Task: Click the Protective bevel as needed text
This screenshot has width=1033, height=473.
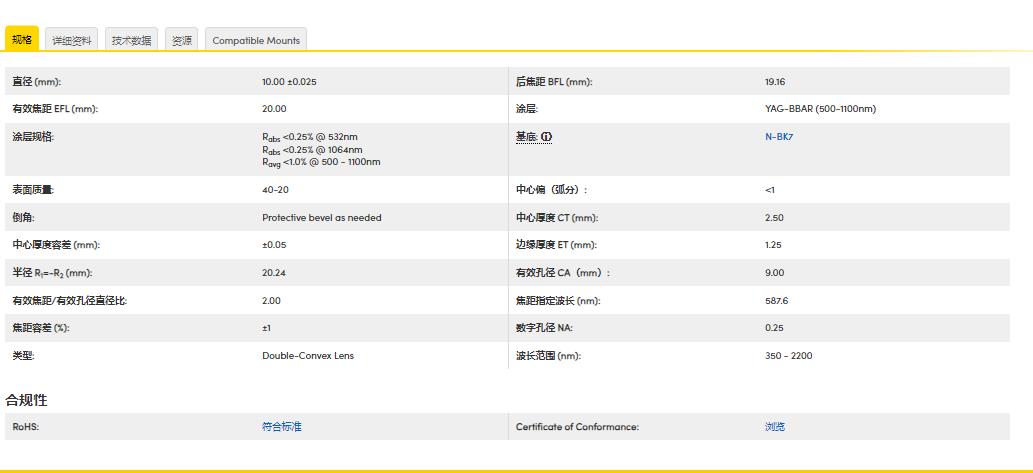Action: (x=321, y=218)
